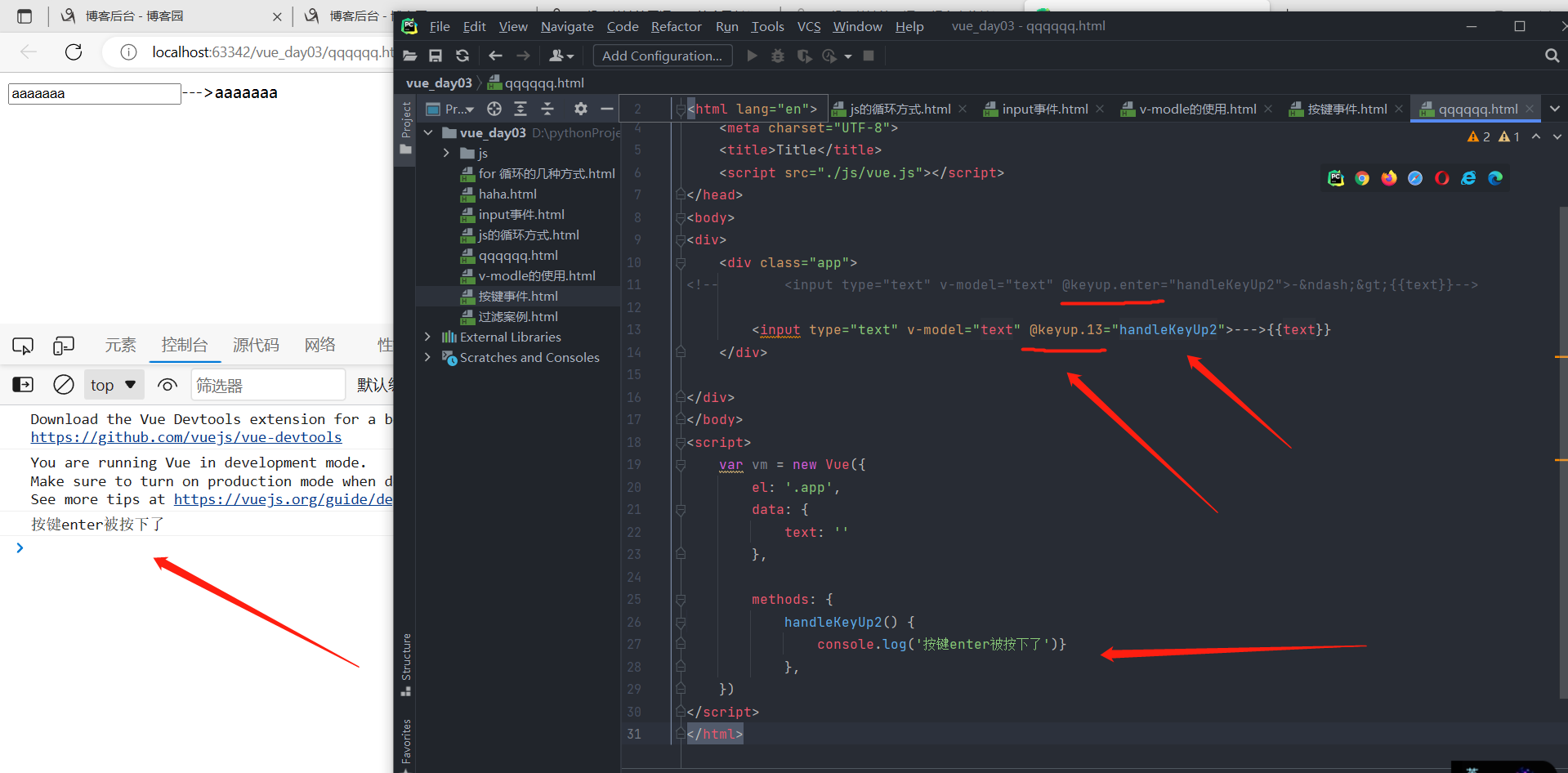The image size is (1568, 773).
Task: Open page in Firefox browser
Action: (1389, 178)
